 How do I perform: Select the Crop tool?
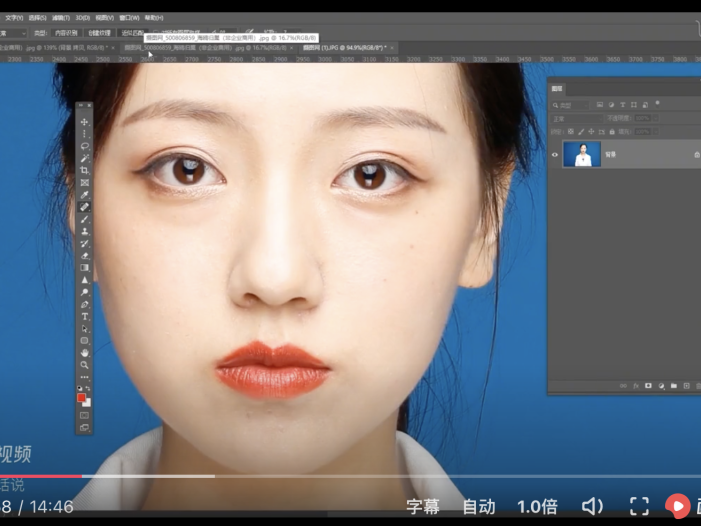(x=84, y=170)
